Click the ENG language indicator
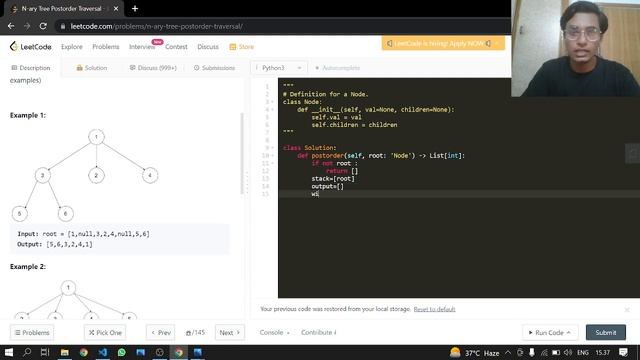 (x=583, y=353)
